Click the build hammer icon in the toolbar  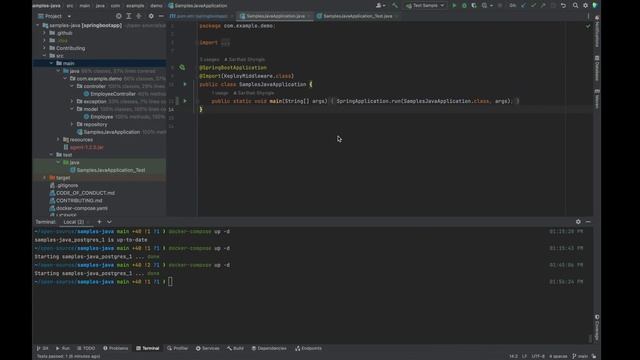pyautogui.click(x=395, y=6)
